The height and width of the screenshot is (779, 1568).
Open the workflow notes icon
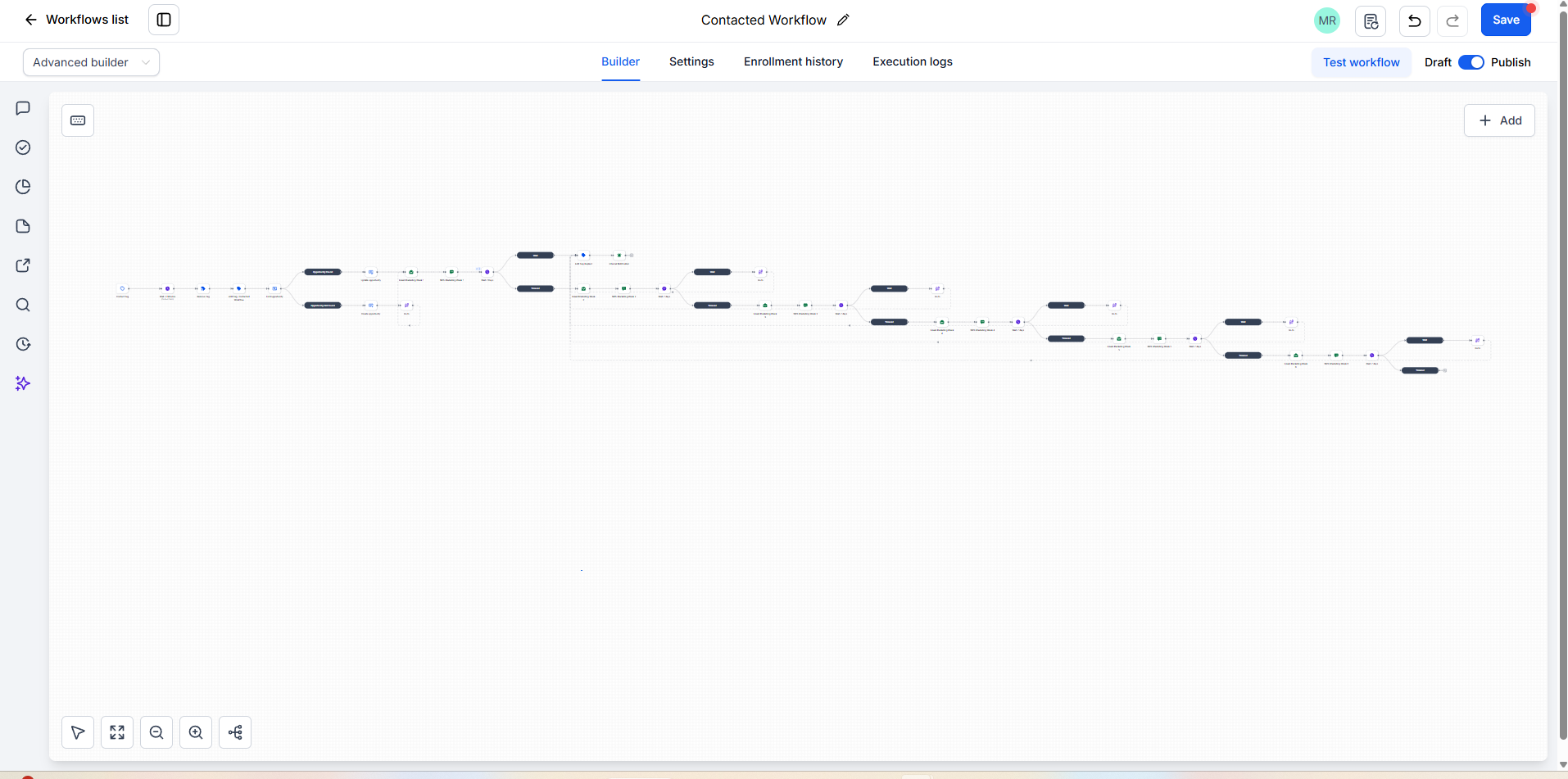1371,20
